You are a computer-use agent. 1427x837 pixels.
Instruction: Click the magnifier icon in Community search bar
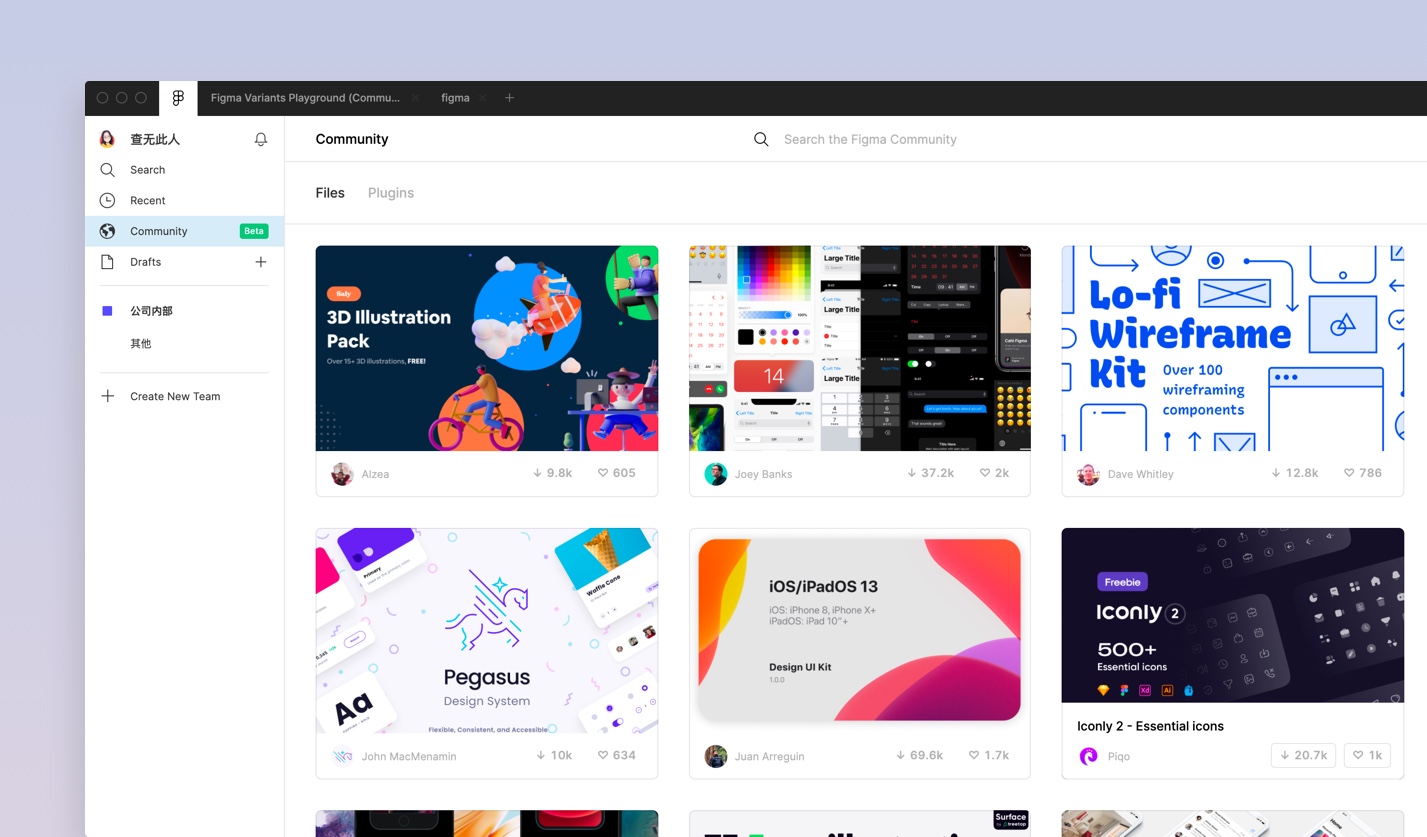(761, 140)
